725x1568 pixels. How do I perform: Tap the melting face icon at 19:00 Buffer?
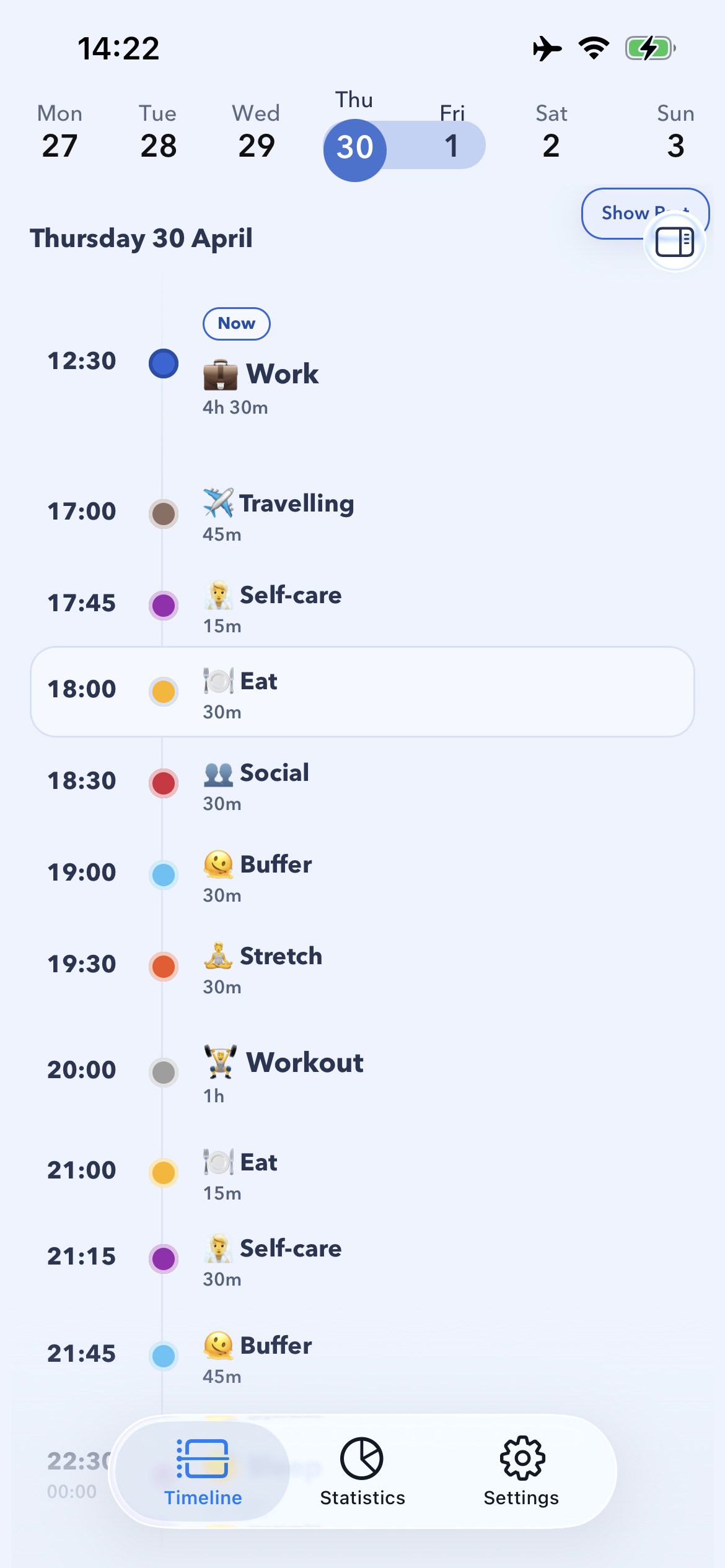click(219, 865)
